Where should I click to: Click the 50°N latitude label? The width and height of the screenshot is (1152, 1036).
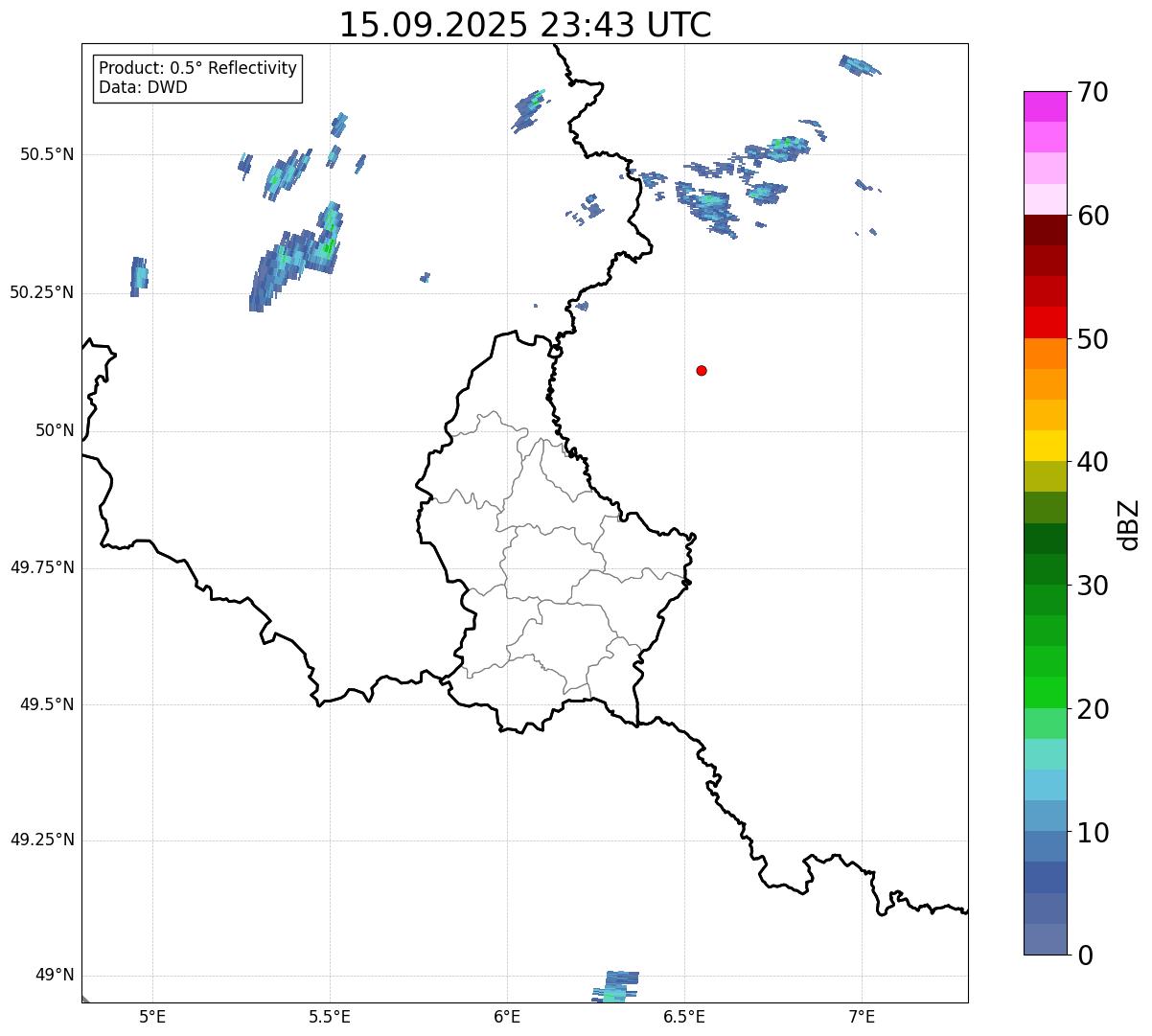coord(55,430)
